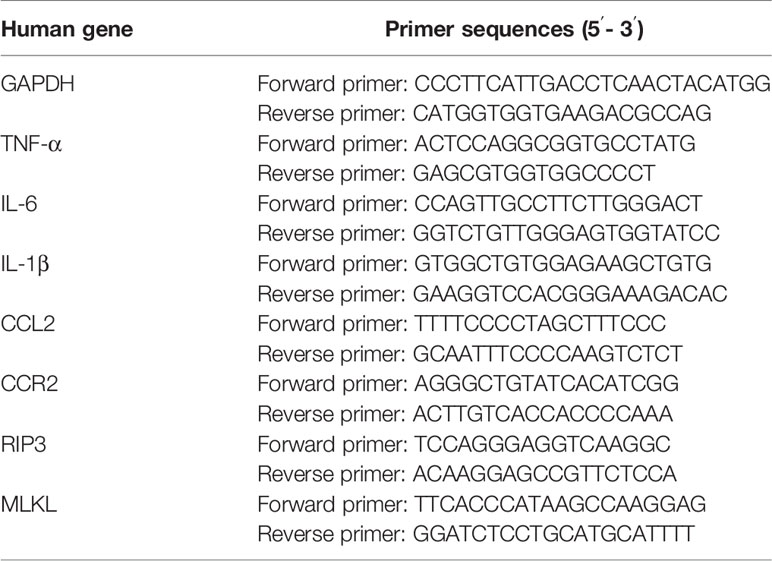Click the IL-1β gene row label
The height and width of the screenshot is (561, 772).
pos(25,264)
